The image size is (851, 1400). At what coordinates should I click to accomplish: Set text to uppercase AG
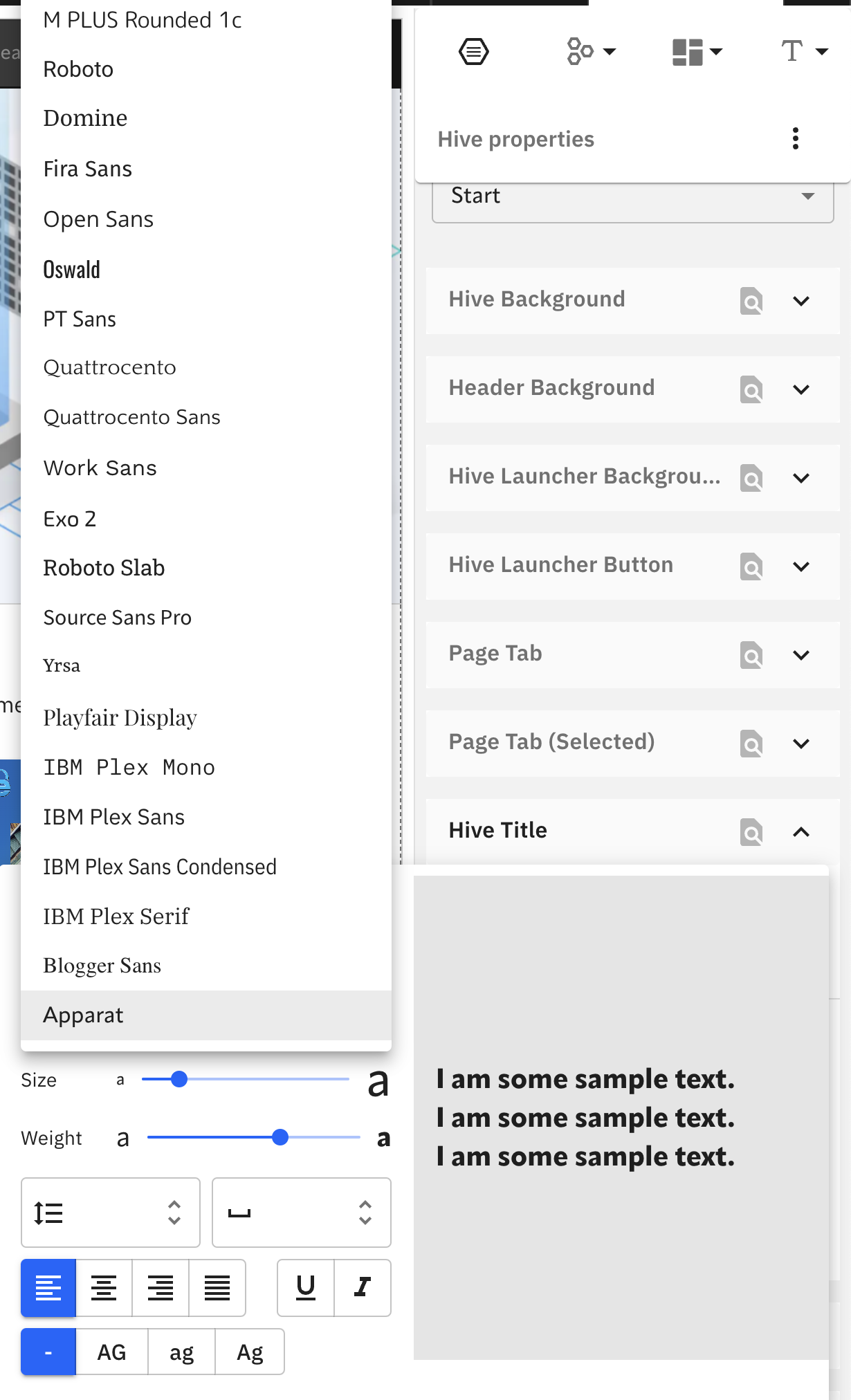[x=111, y=1352]
